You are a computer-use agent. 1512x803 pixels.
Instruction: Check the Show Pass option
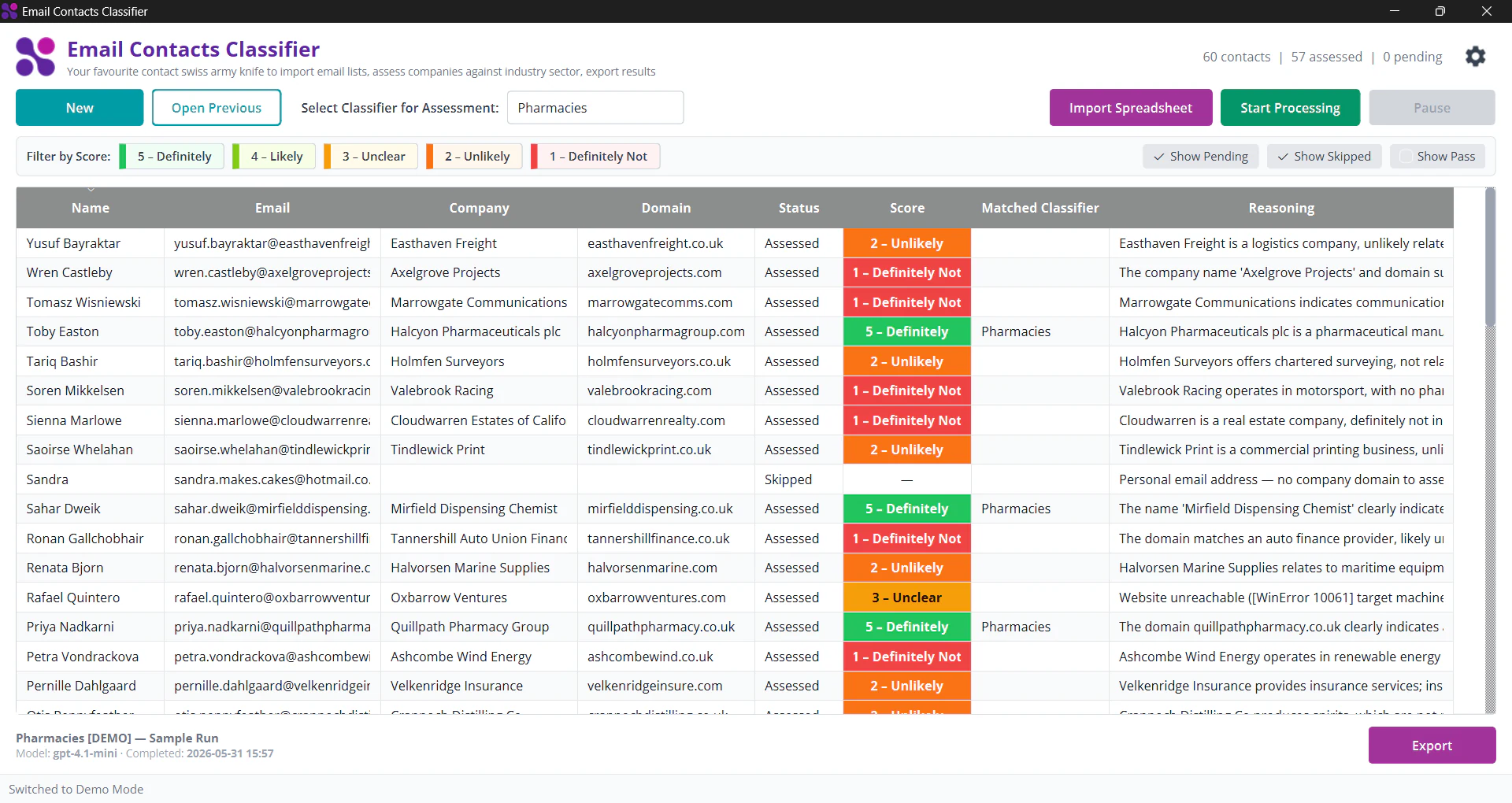point(1437,157)
